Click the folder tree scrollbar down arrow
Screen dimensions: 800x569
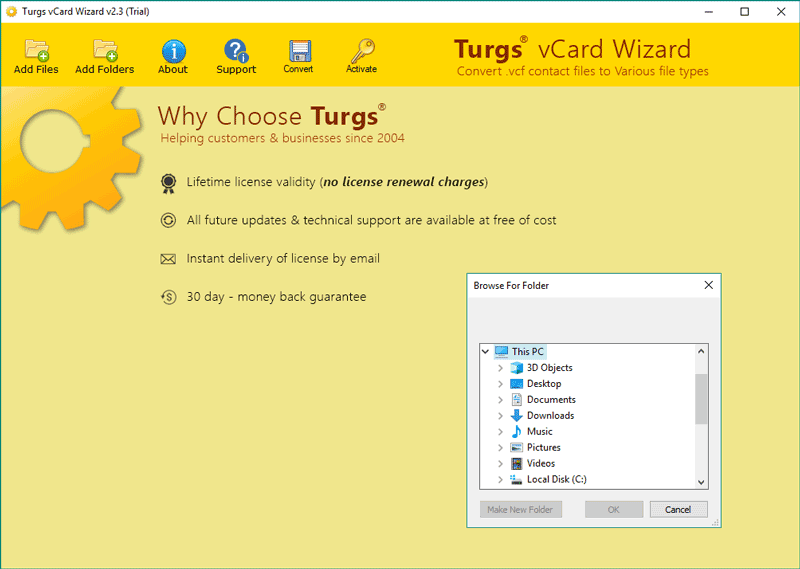coord(701,482)
